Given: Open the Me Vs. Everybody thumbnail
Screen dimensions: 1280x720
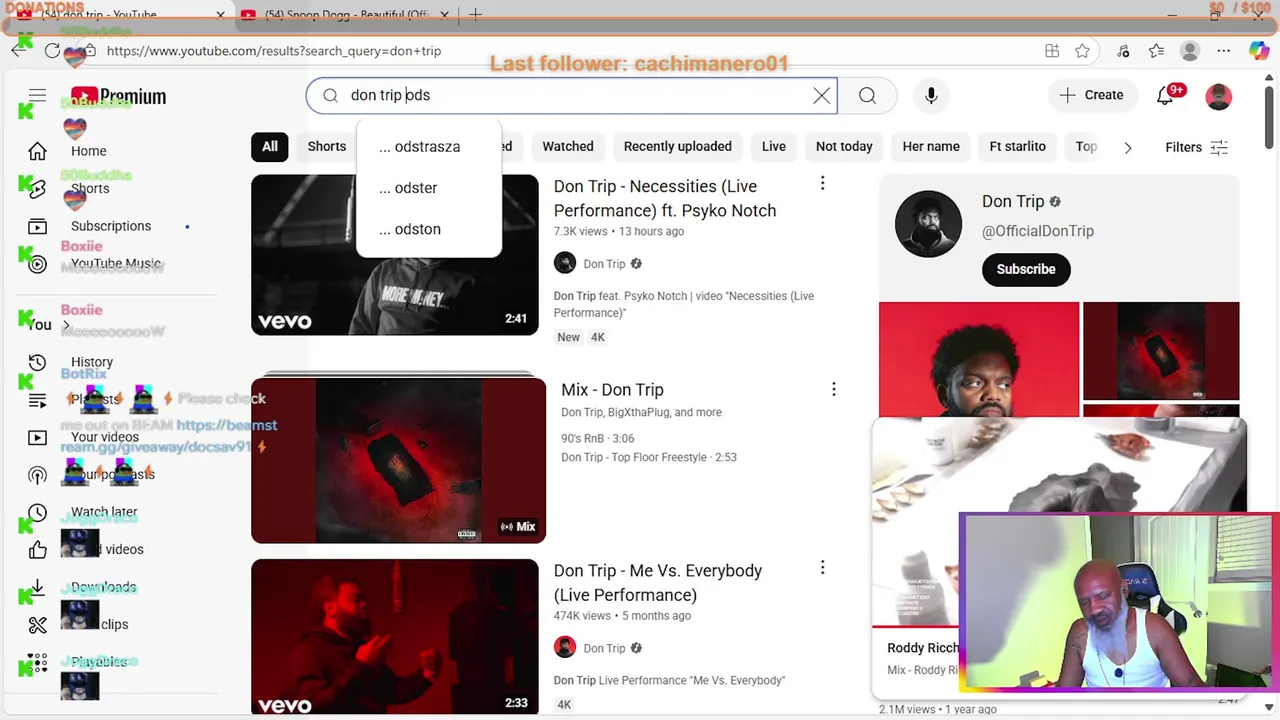Looking at the screenshot, I should [x=395, y=637].
